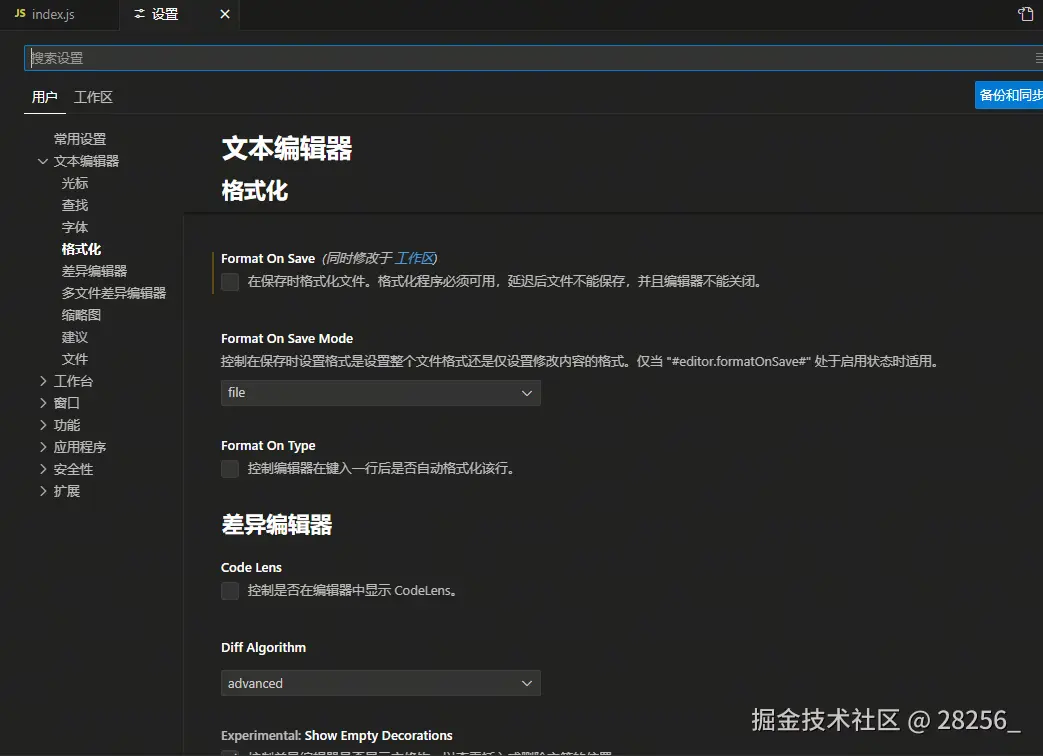Click the Diff Algorithm setting title

(263, 648)
